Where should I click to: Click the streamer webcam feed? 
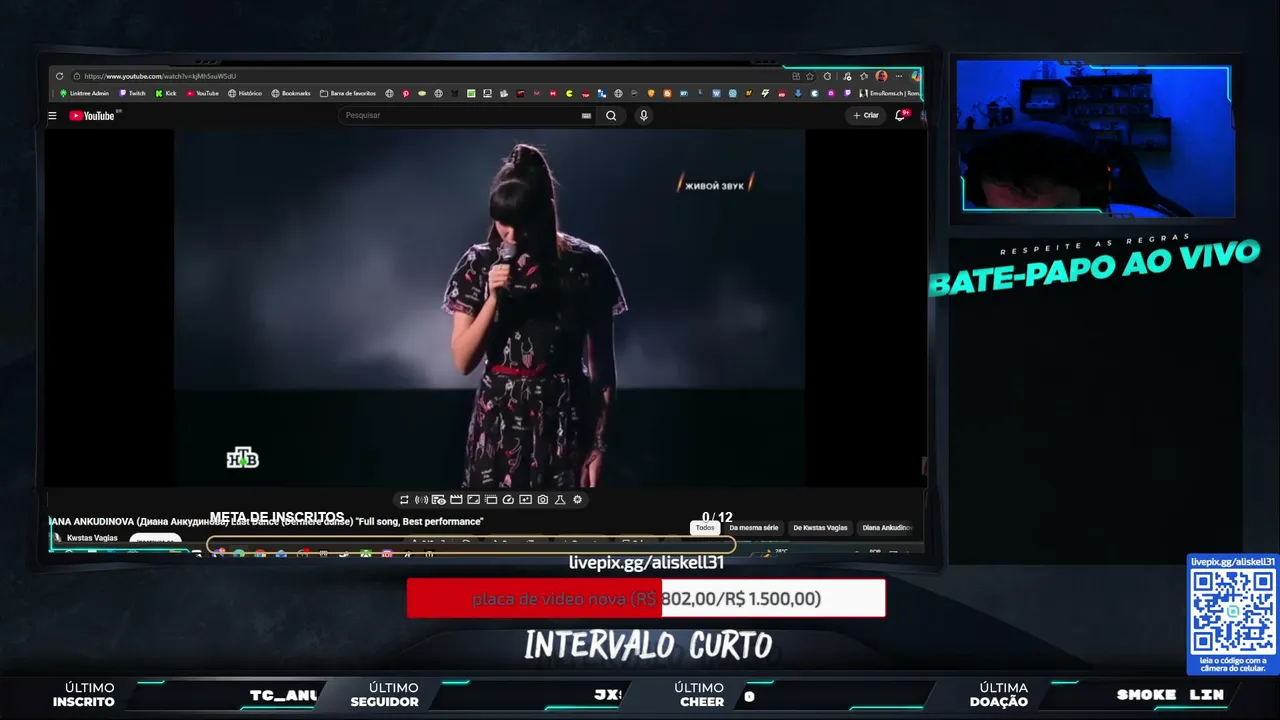(x=1094, y=137)
